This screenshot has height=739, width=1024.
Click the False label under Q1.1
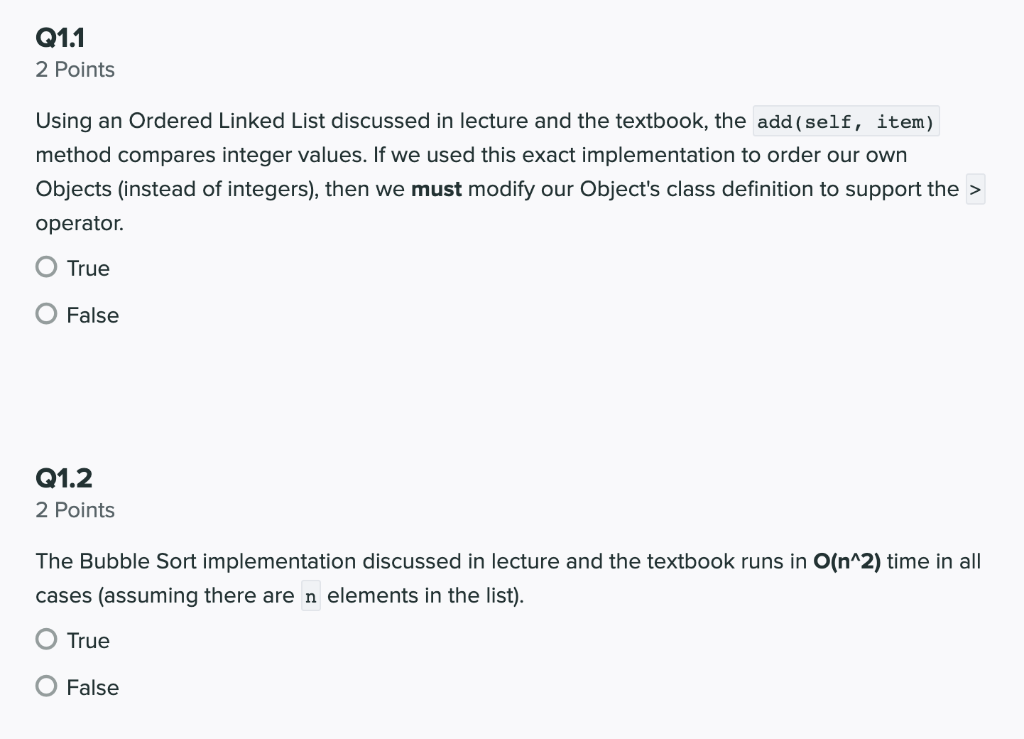[x=92, y=314]
